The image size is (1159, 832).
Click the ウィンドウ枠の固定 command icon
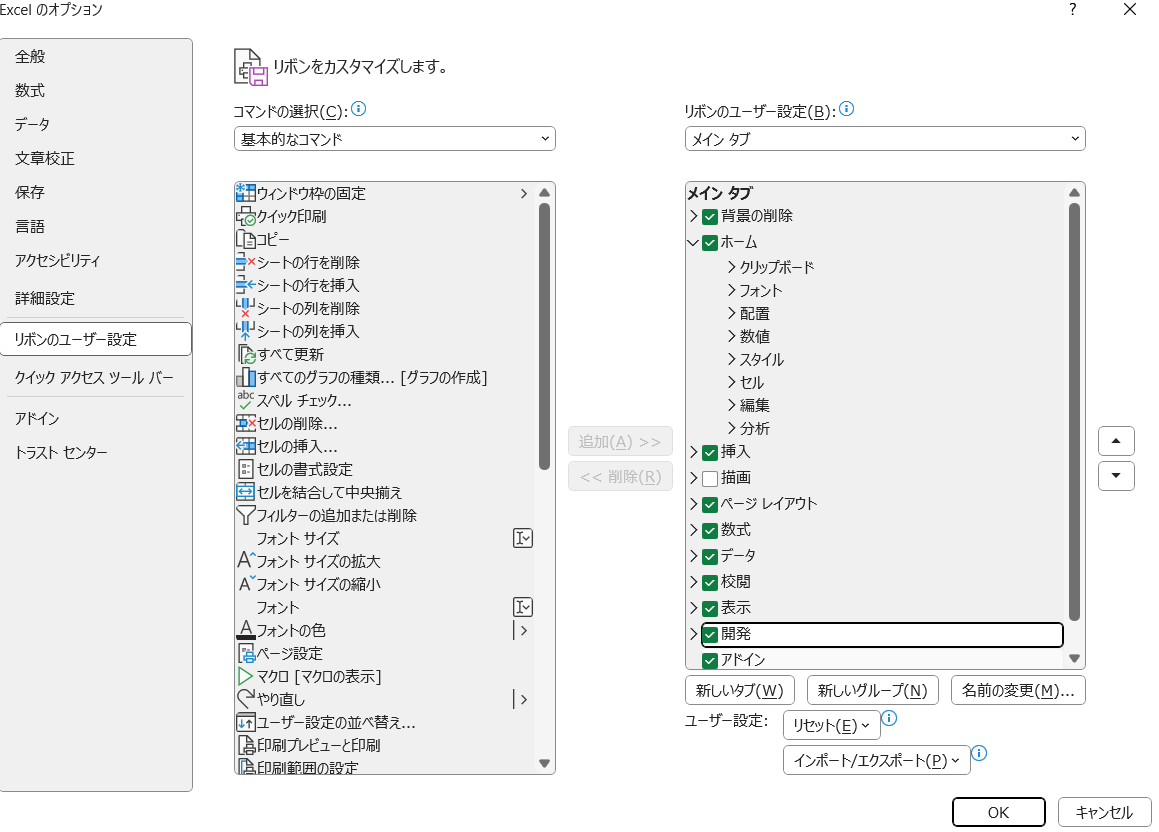(x=245, y=193)
